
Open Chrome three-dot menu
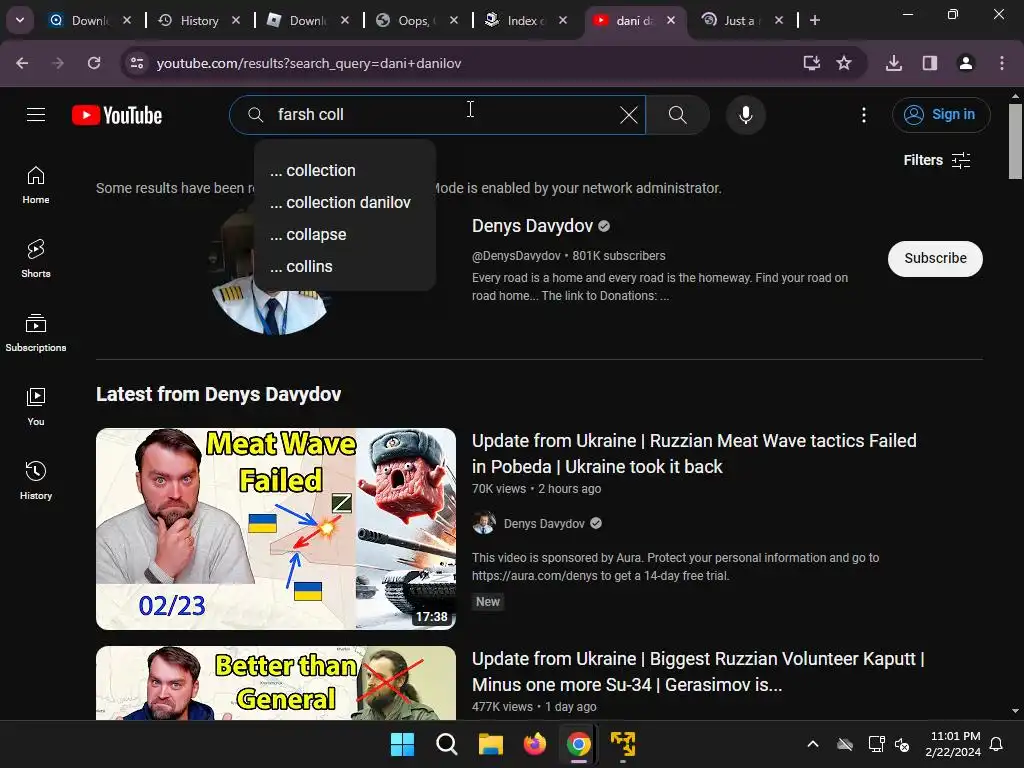[1002, 63]
